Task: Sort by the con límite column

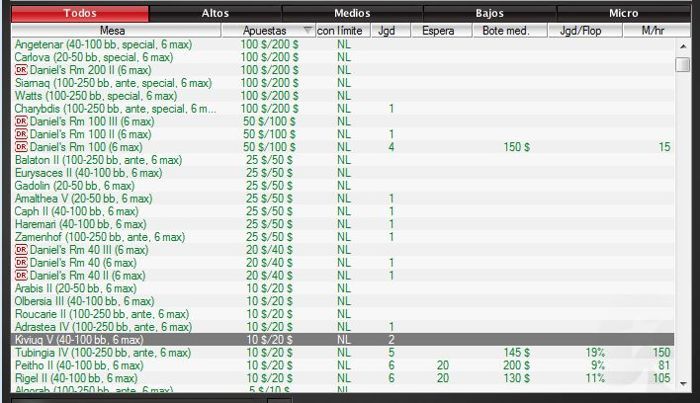Action: (x=343, y=30)
